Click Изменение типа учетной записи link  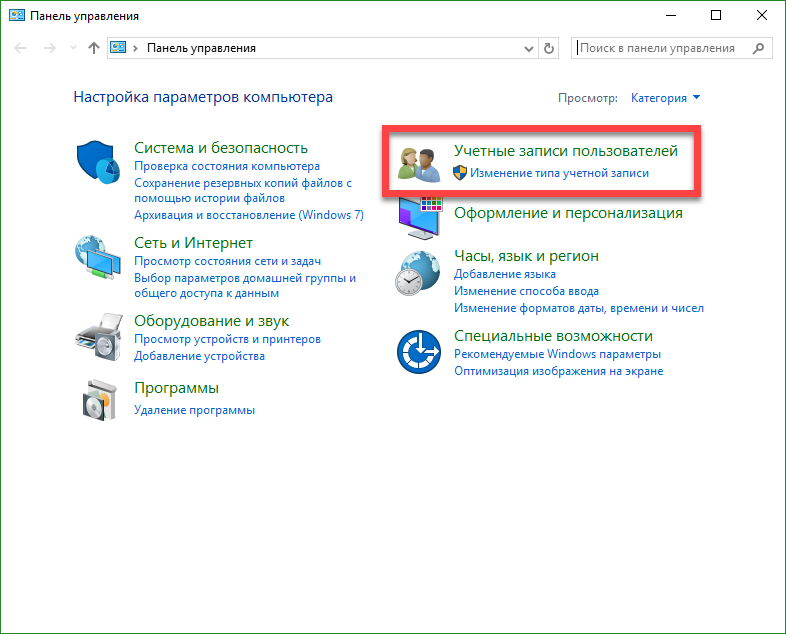559,173
